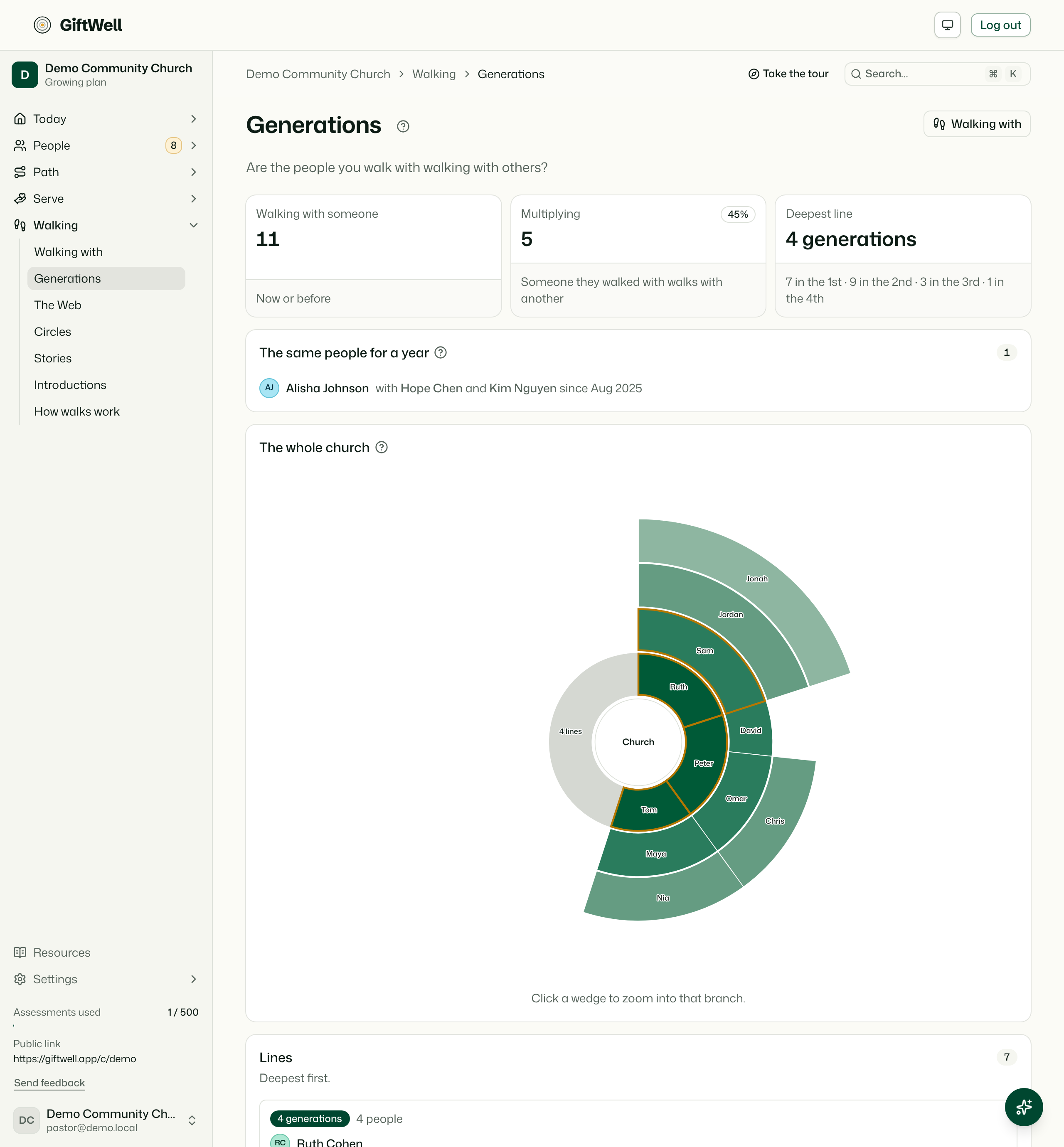Image resolution: width=1064 pixels, height=1147 pixels.
Task: Open Walking with submenu item
Action: click(x=106, y=251)
